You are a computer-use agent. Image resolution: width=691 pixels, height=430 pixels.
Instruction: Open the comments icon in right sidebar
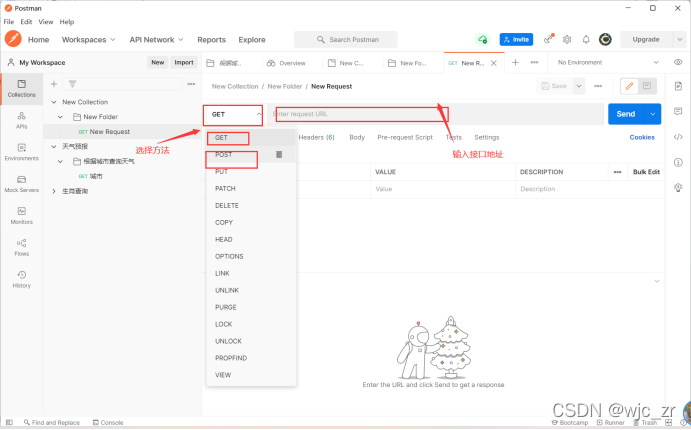click(x=678, y=111)
